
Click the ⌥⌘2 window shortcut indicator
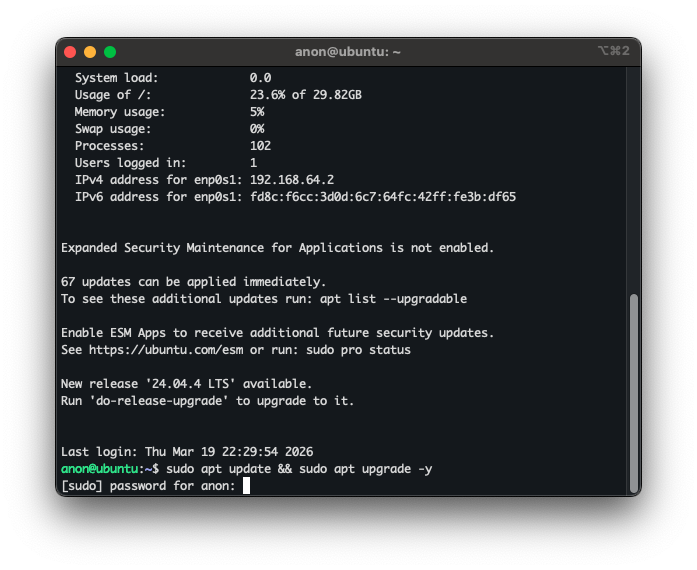click(613, 51)
